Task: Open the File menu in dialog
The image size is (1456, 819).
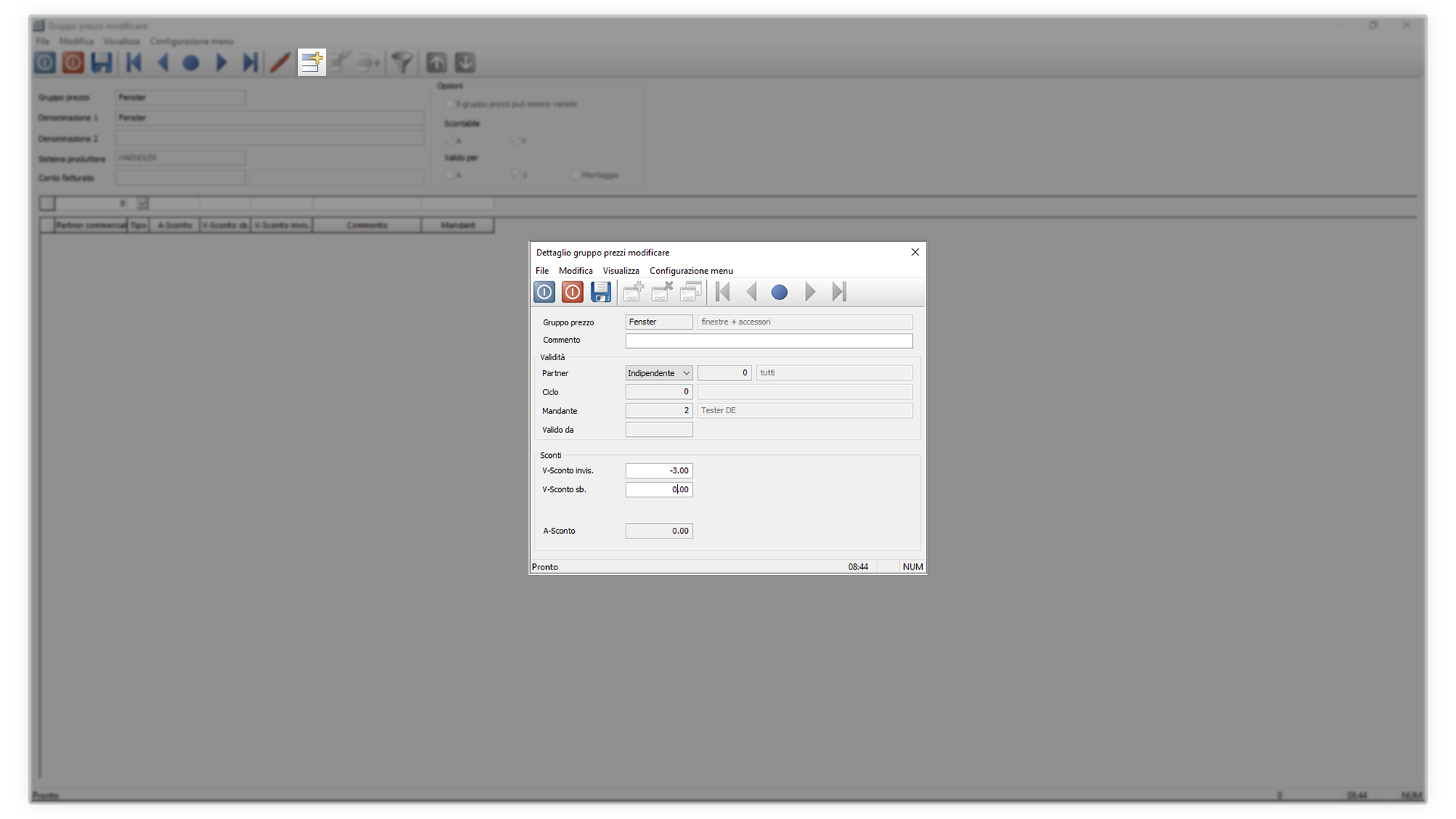Action: pyautogui.click(x=541, y=271)
